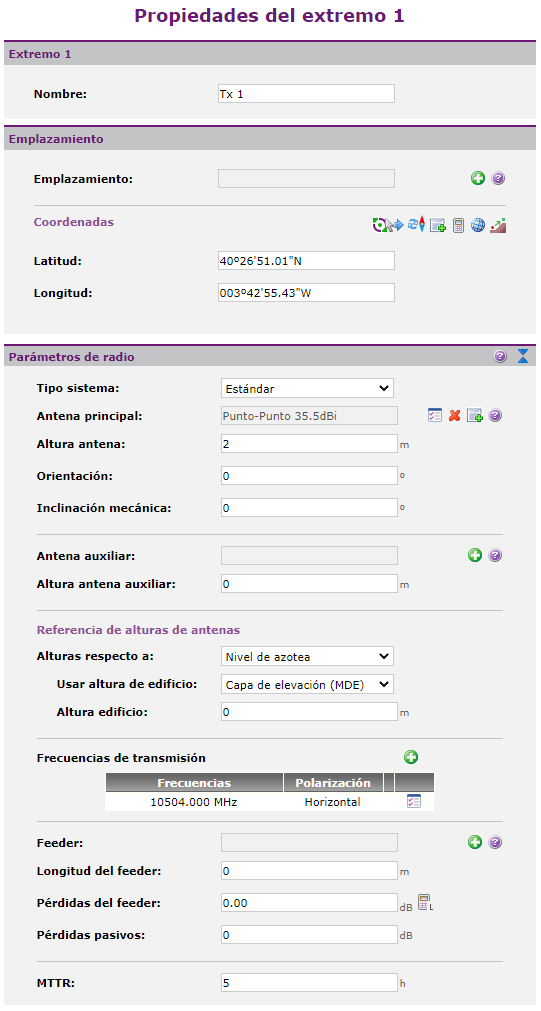Screen dimensions: 541x1011
Task: Click the terrain elevation profile icon
Action: pyautogui.click(x=498, y=225)
